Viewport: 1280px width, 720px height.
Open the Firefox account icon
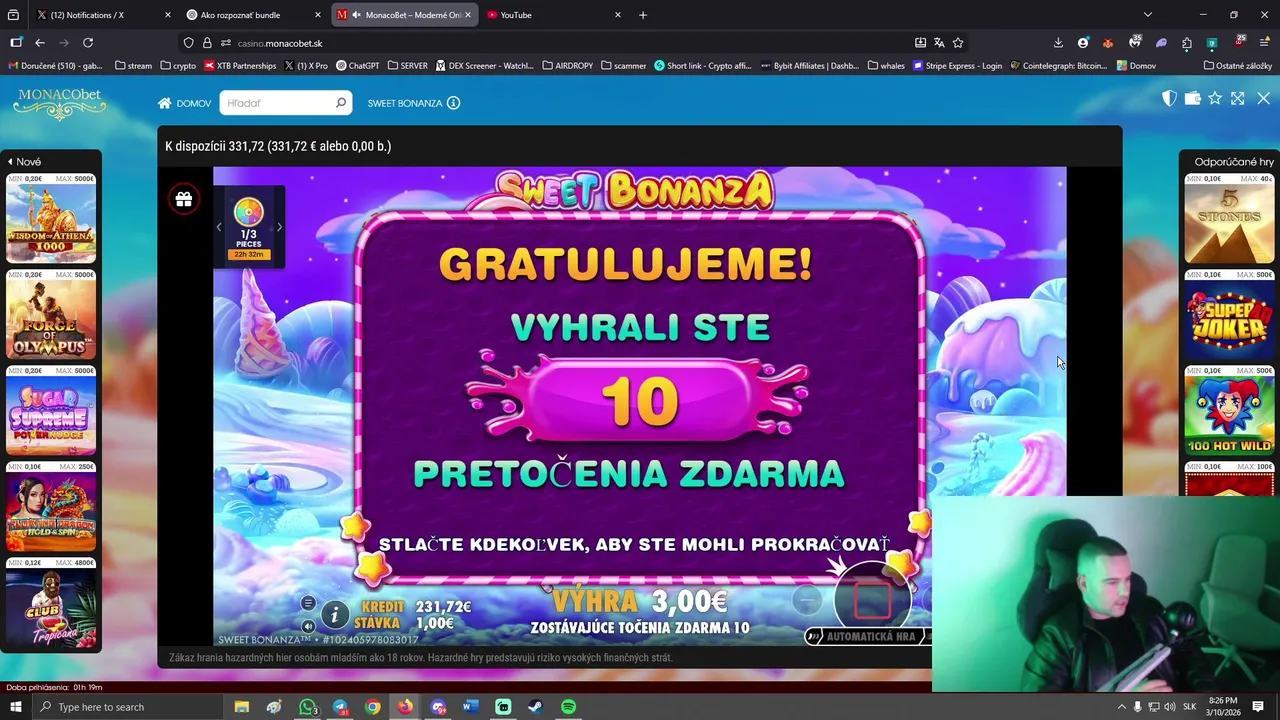pos(1083,43)
